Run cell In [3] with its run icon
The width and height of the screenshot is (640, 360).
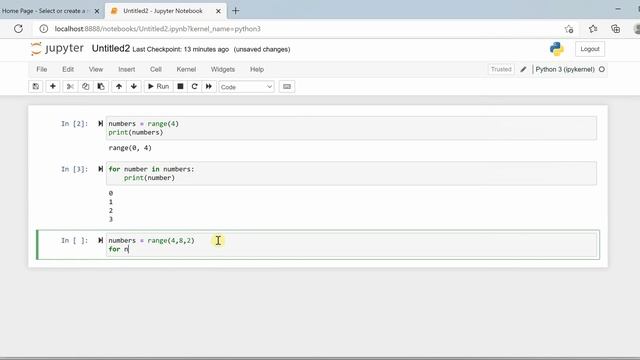[x=100, y=169]
